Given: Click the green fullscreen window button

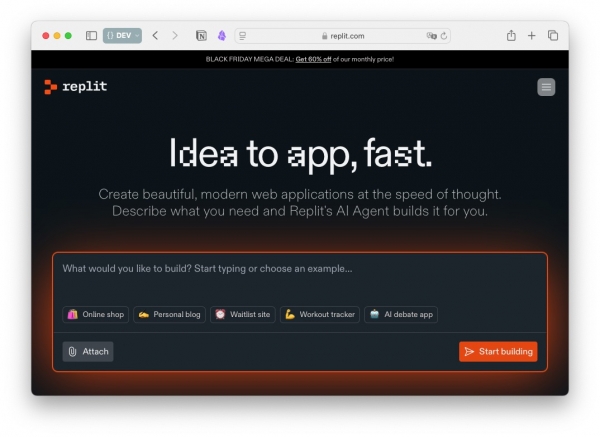Looking at the screenshot, I should point(68,36).
